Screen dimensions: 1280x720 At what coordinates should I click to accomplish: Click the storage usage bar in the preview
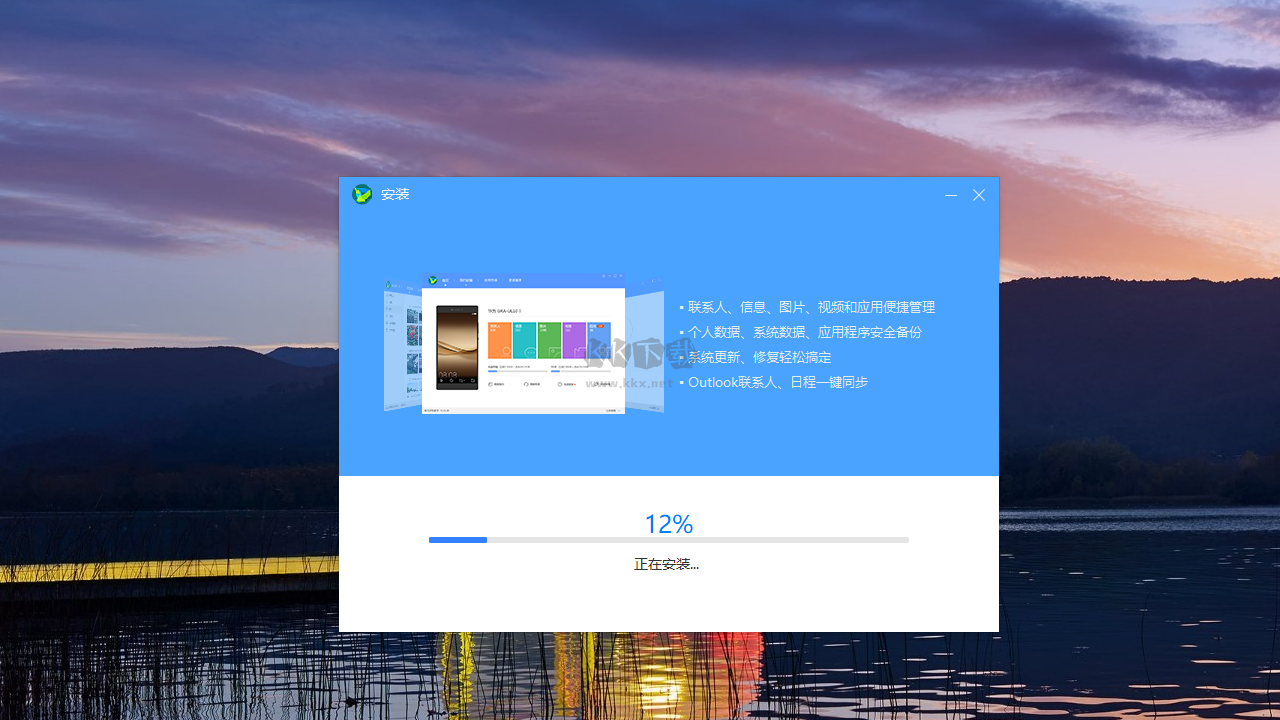click(518, 371)
